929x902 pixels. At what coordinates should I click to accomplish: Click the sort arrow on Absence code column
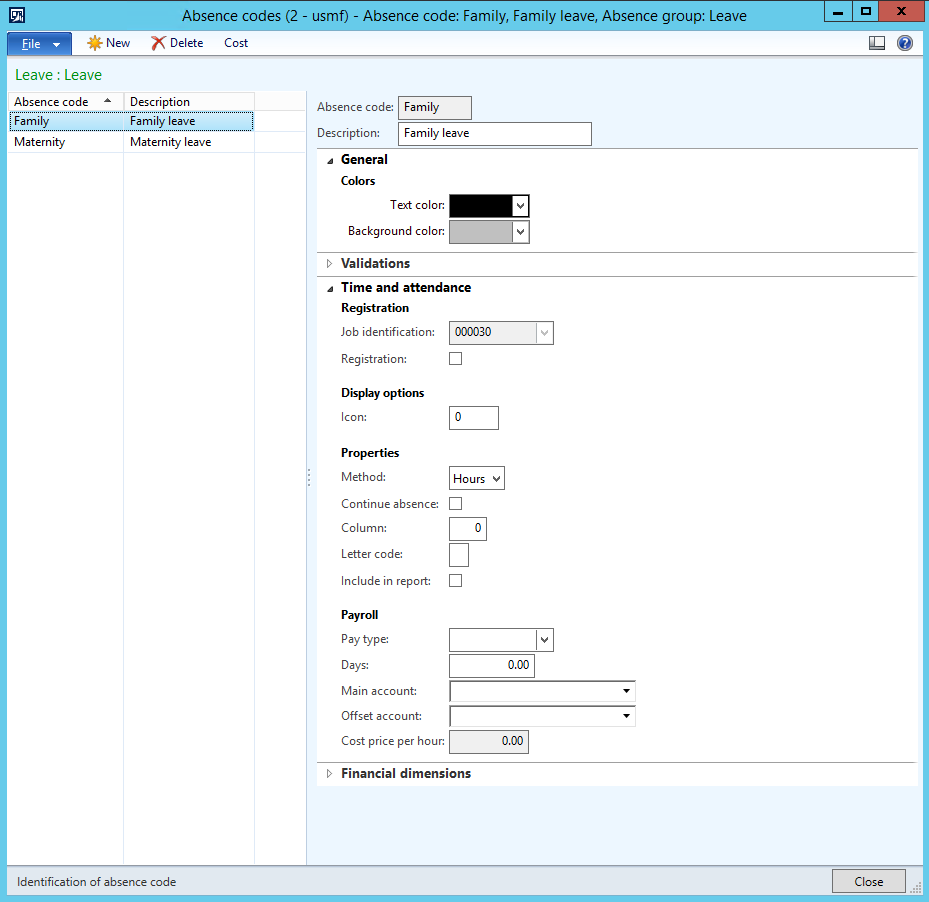tap(107, 101)
